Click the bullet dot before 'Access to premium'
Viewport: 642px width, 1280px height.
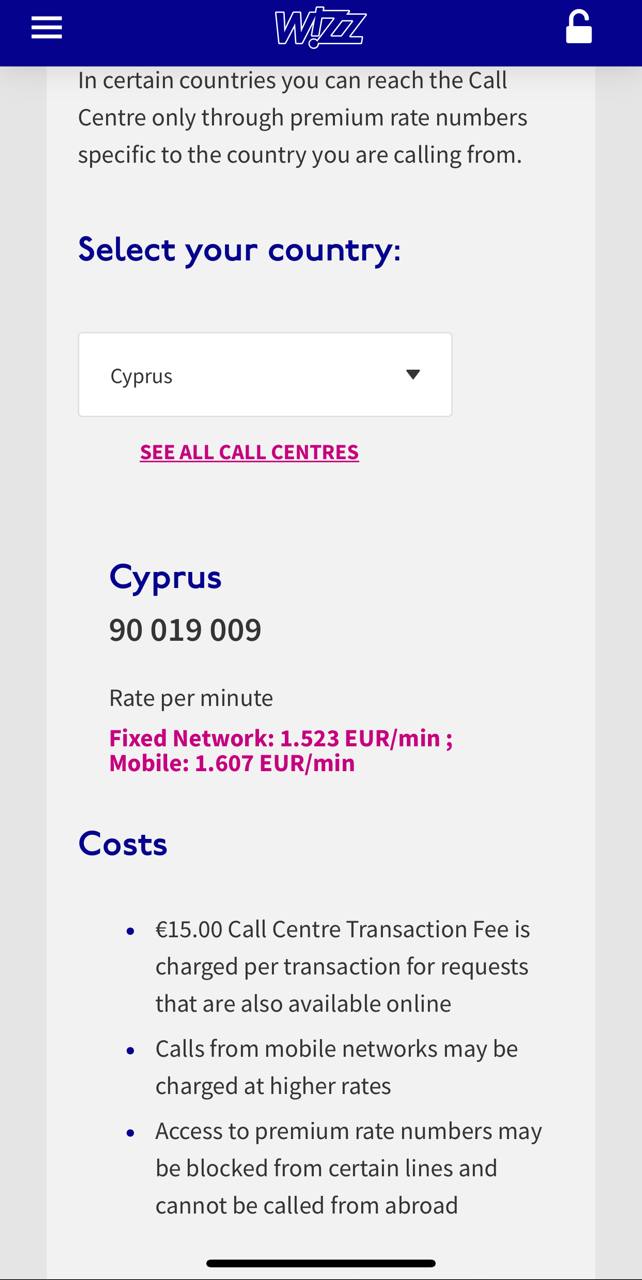click(130, 1133)
